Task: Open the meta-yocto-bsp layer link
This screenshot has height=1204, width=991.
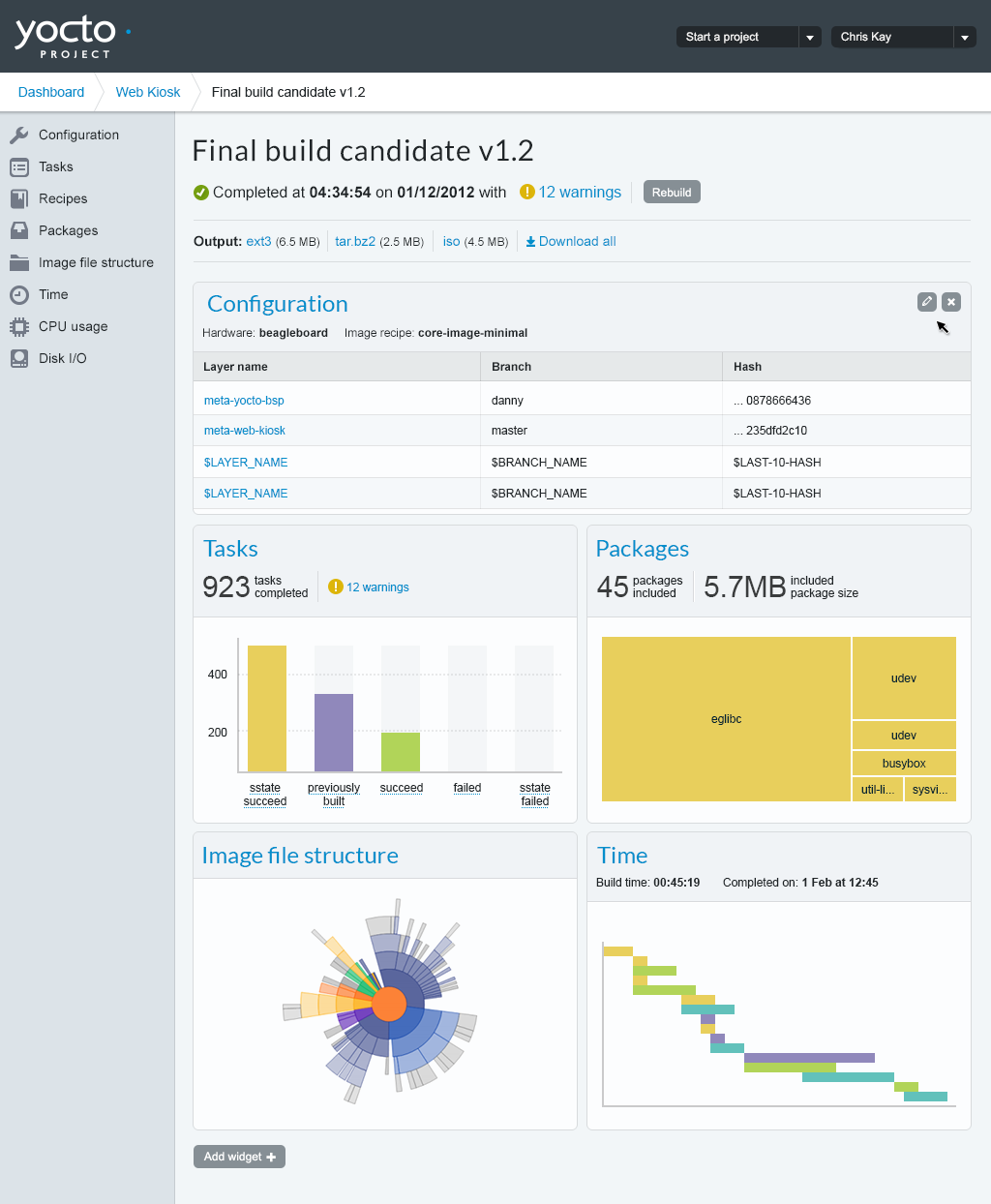Action: (x=244, y=401)
